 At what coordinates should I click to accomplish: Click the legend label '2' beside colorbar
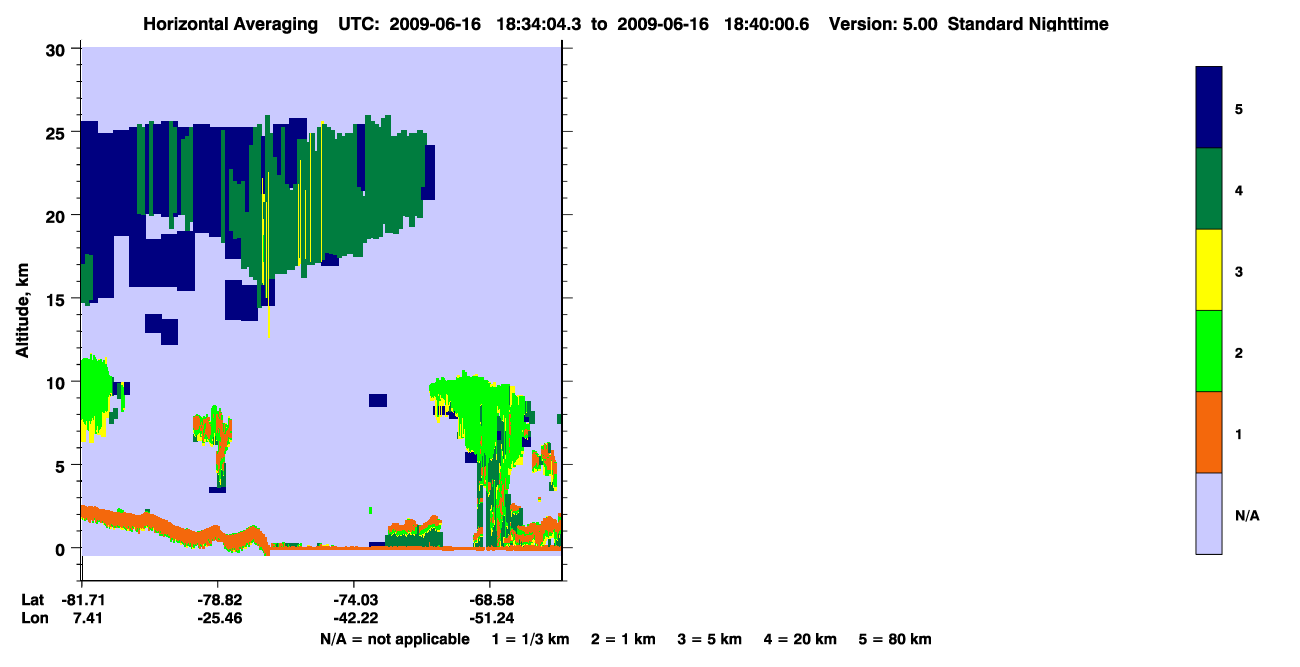tap(1238, 352)
